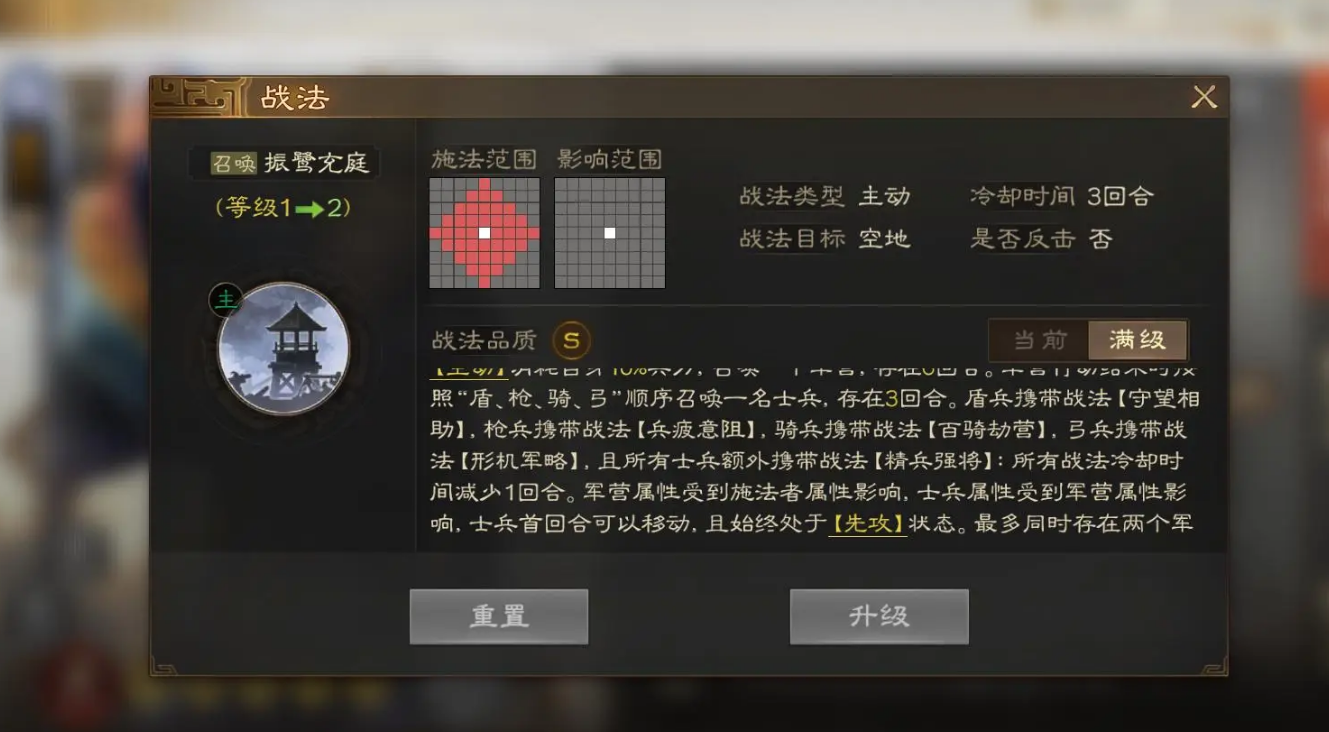Click the level text 等级1→2
Image resolution: width=1329 pixels, height=732 pixels.
click(283, 208)
